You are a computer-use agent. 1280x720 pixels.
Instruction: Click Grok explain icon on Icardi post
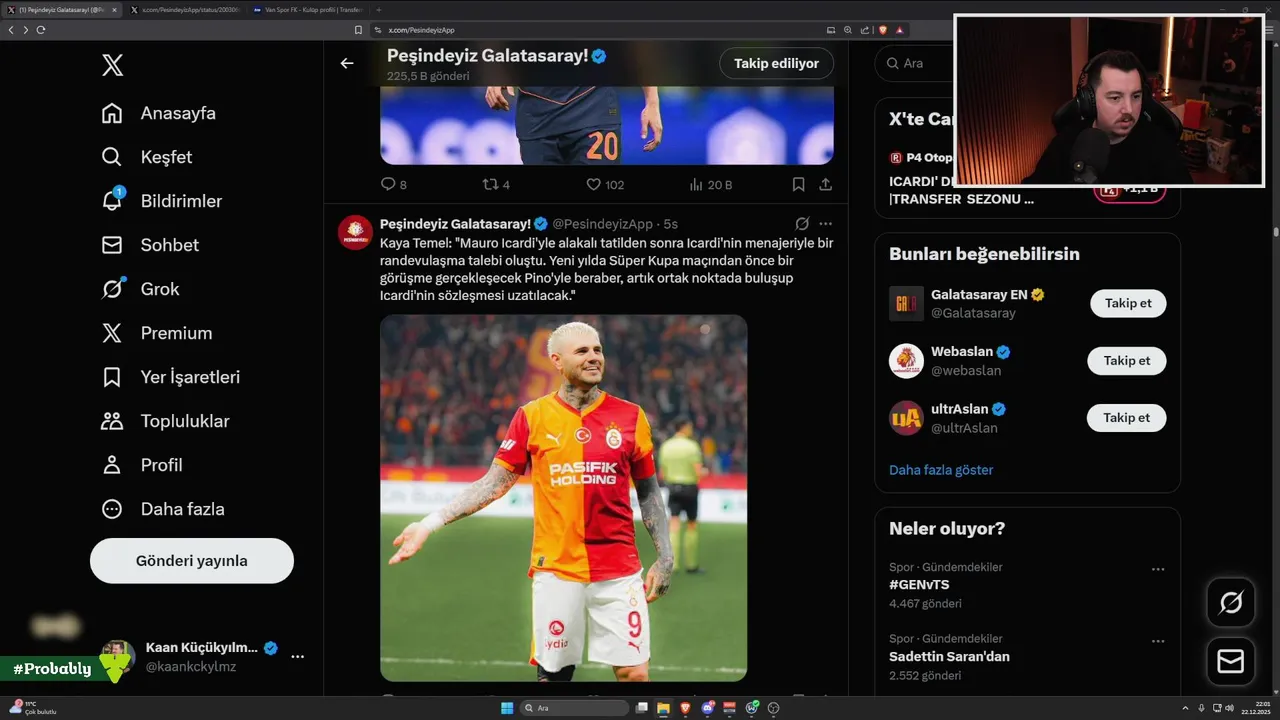[802, 224]
